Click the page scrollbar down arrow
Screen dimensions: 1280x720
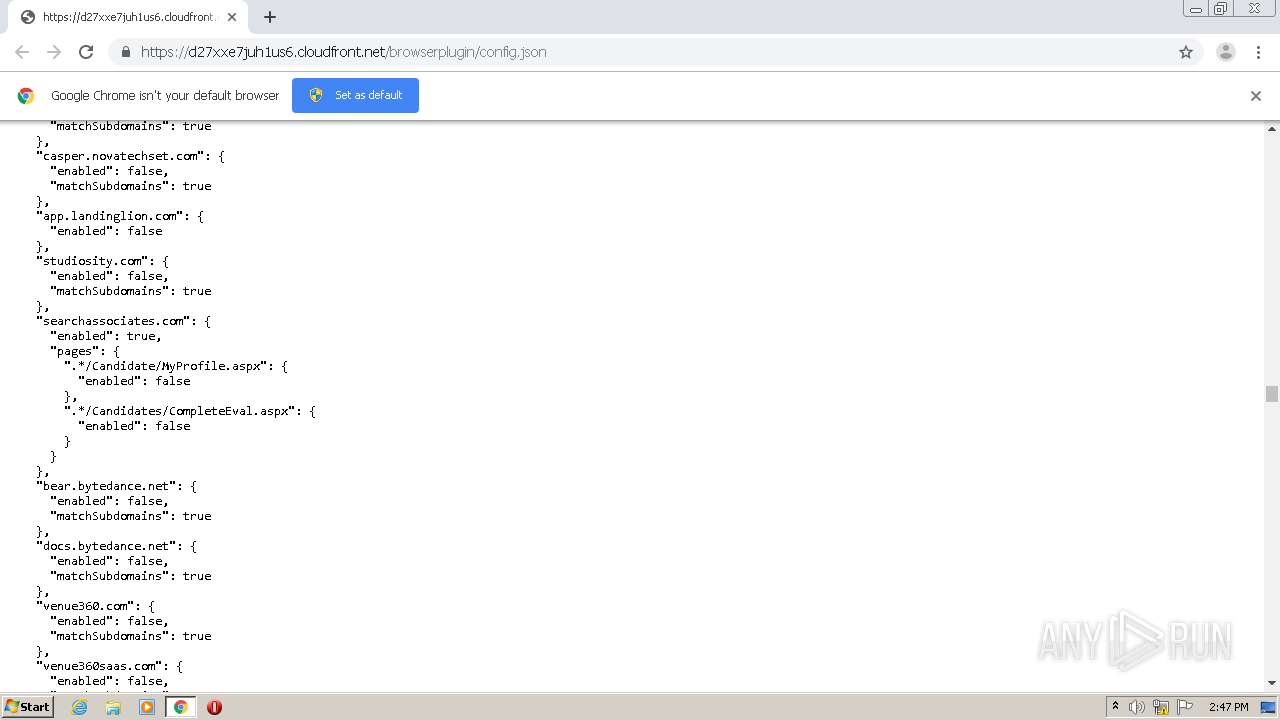(1272, 683)
